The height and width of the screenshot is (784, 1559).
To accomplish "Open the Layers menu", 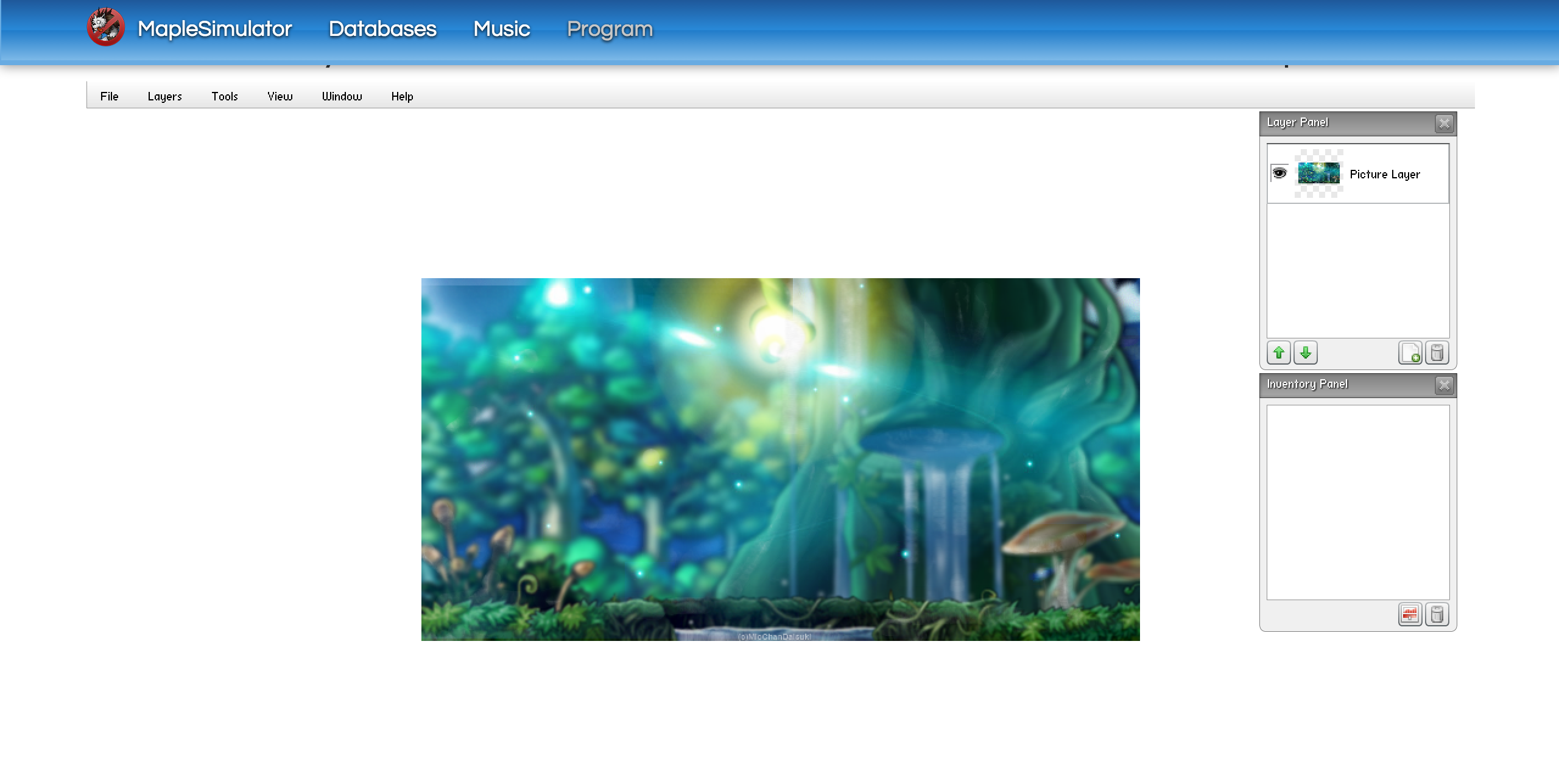I will pyautogui.click(x=165, y=96).
